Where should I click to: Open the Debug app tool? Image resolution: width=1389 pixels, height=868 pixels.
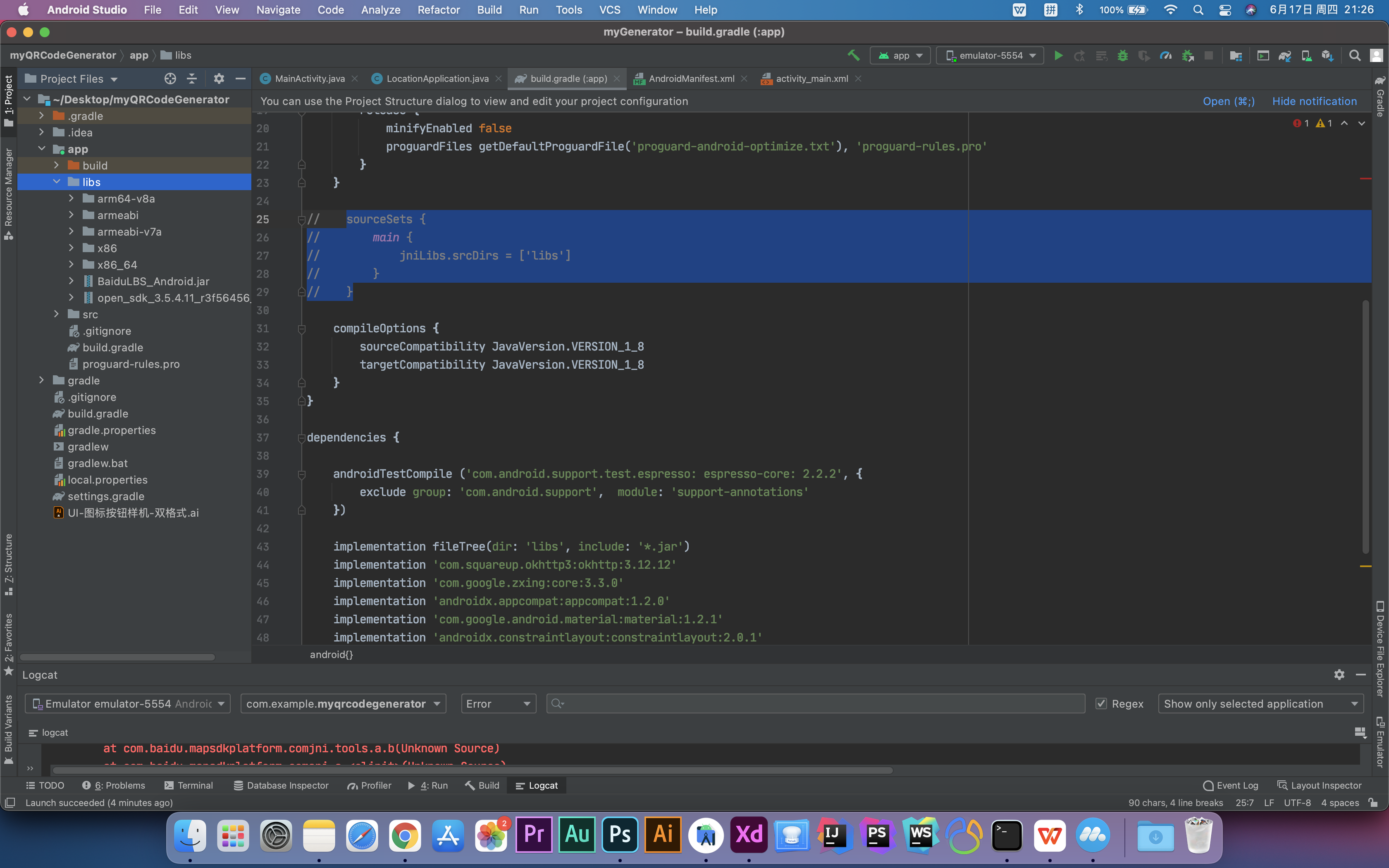coord(1123,55)
